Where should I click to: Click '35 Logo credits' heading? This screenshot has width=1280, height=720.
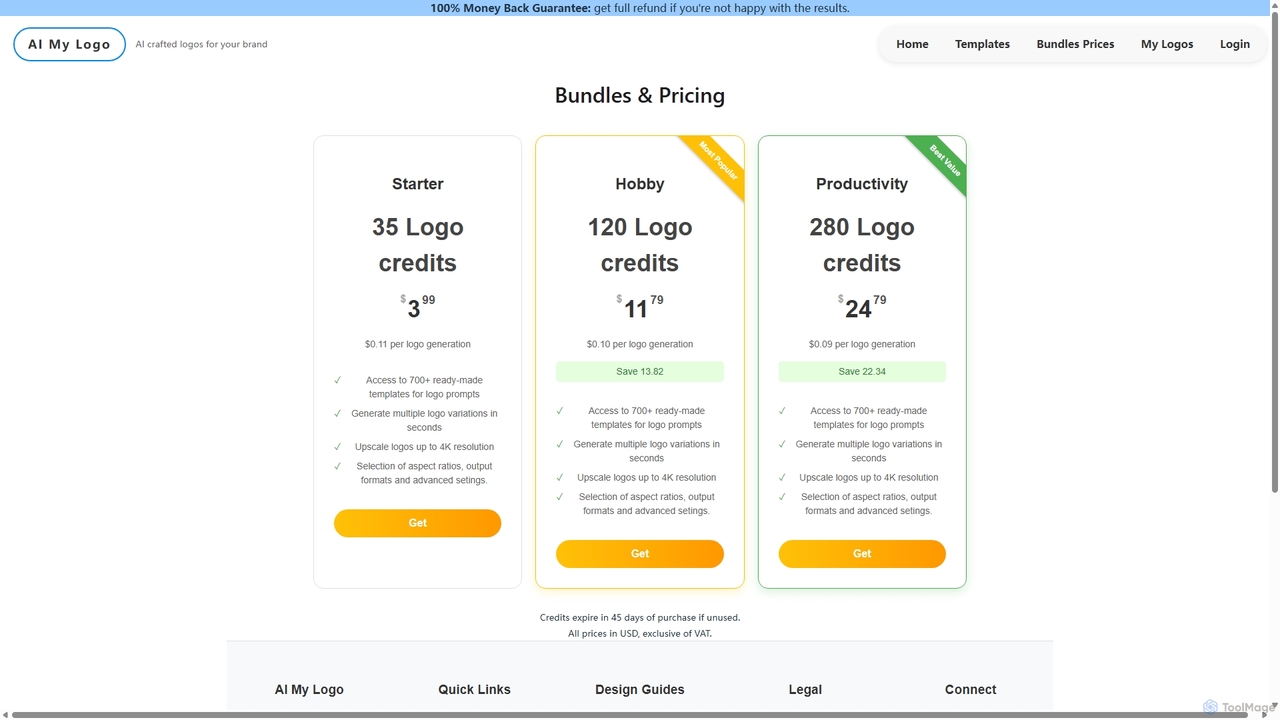(x=417, y=245)
